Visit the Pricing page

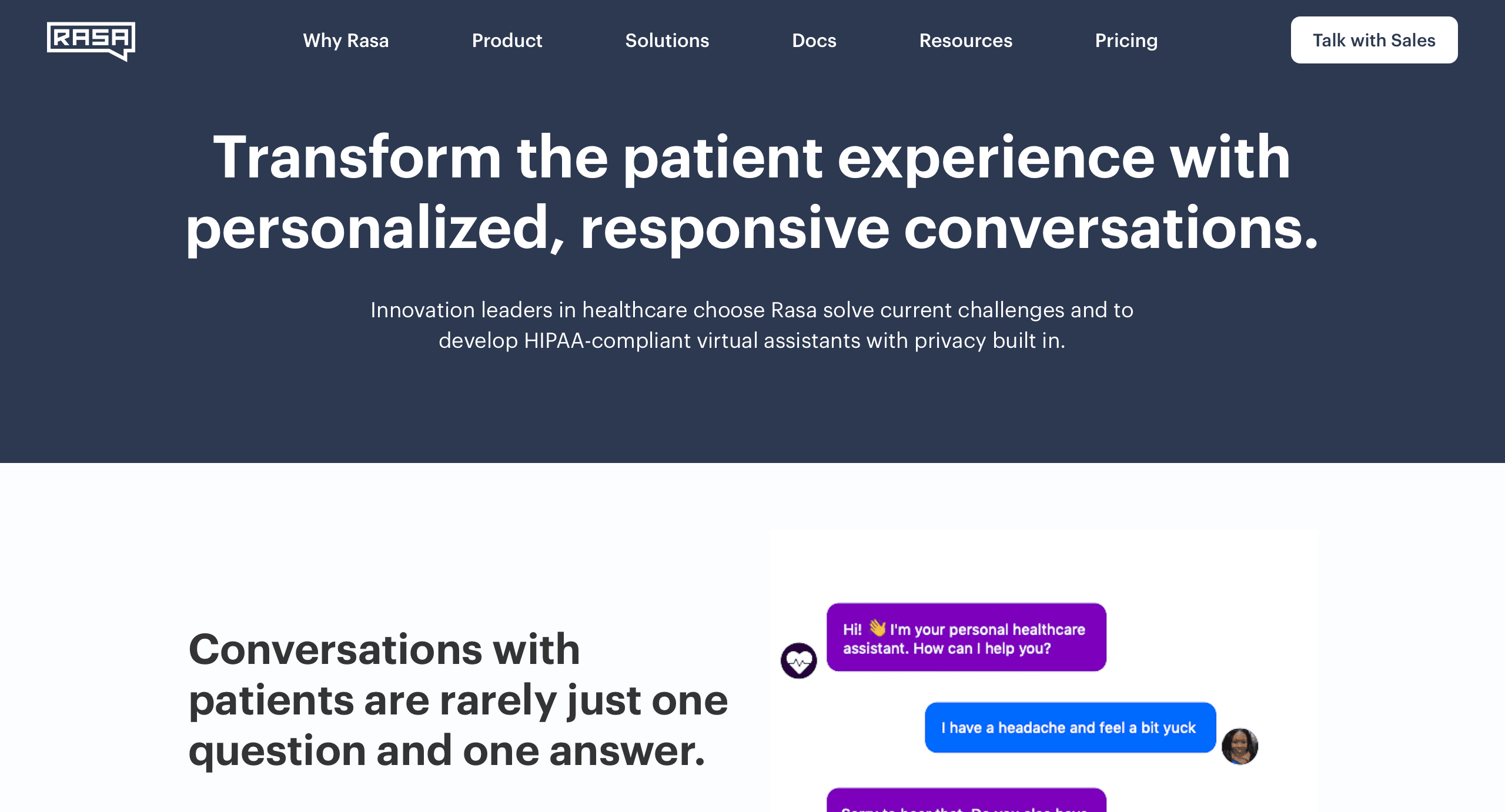coord(1126,41)
